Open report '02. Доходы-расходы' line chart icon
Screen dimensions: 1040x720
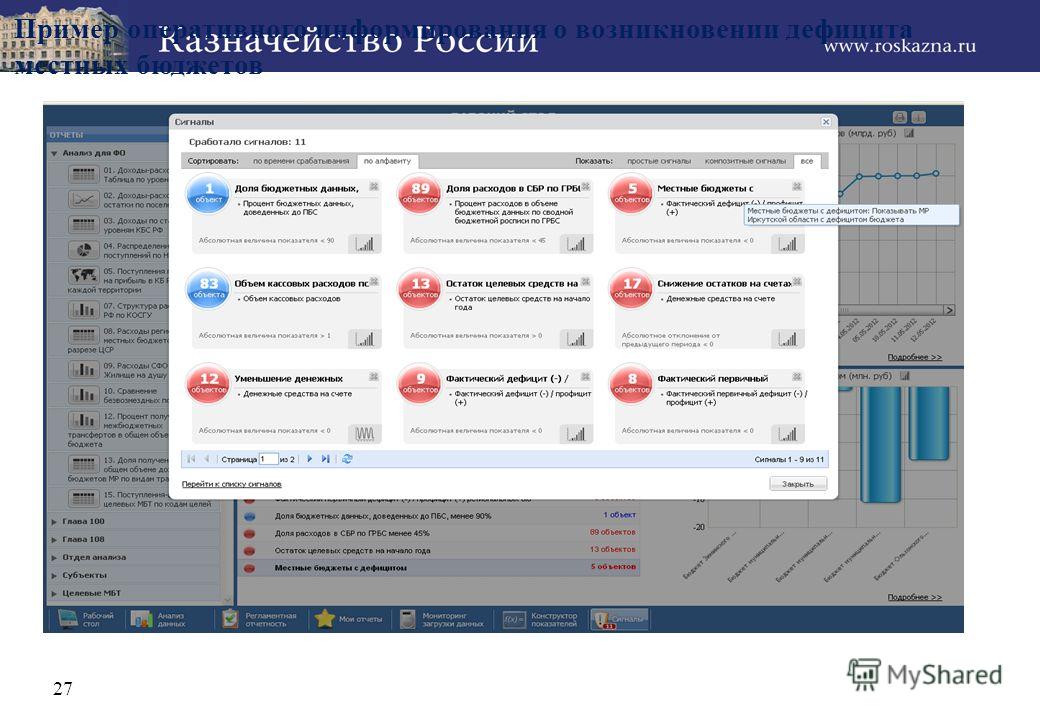click(84, 199)
